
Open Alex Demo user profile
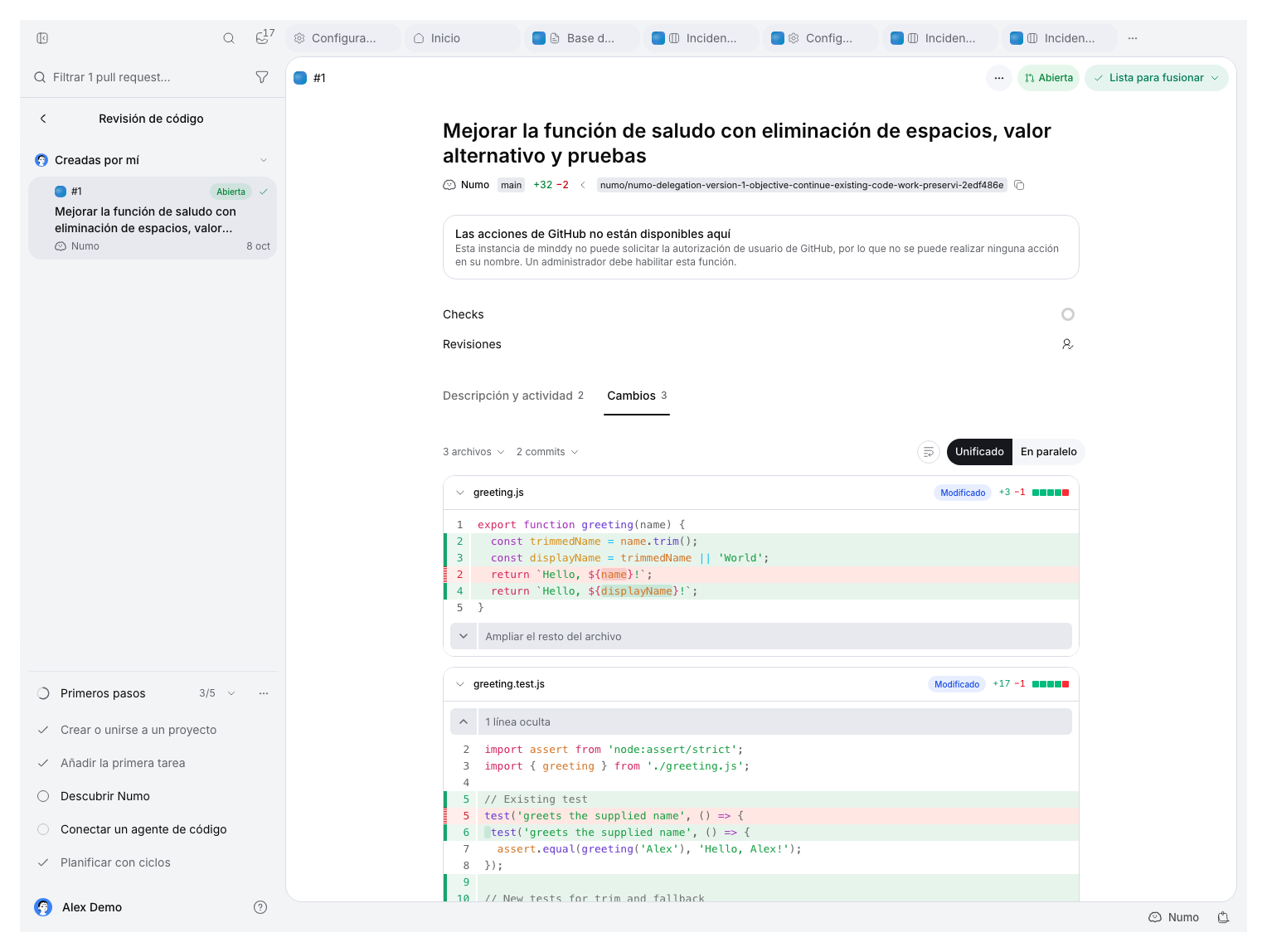pyautogui.click(x=79, y=907)
